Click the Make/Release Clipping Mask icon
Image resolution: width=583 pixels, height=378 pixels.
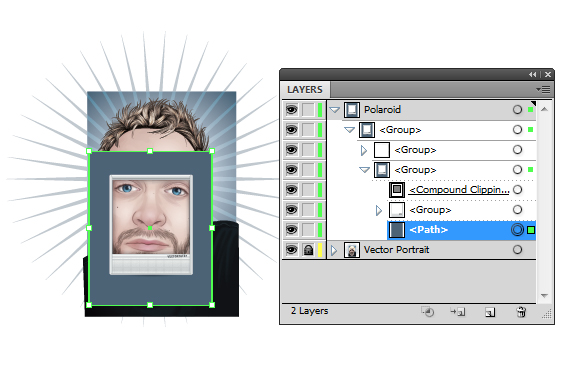click(428, 312)
